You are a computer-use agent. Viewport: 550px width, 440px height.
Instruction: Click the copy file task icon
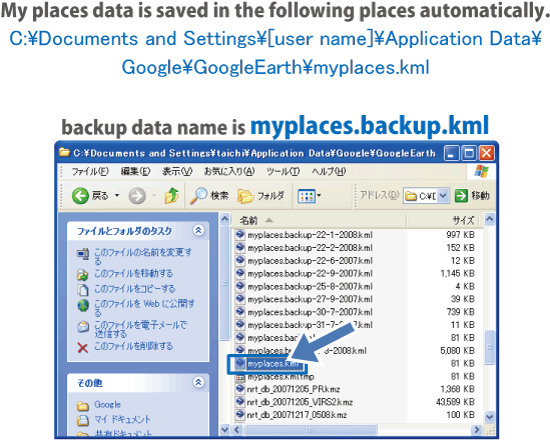tap(83, 290)
